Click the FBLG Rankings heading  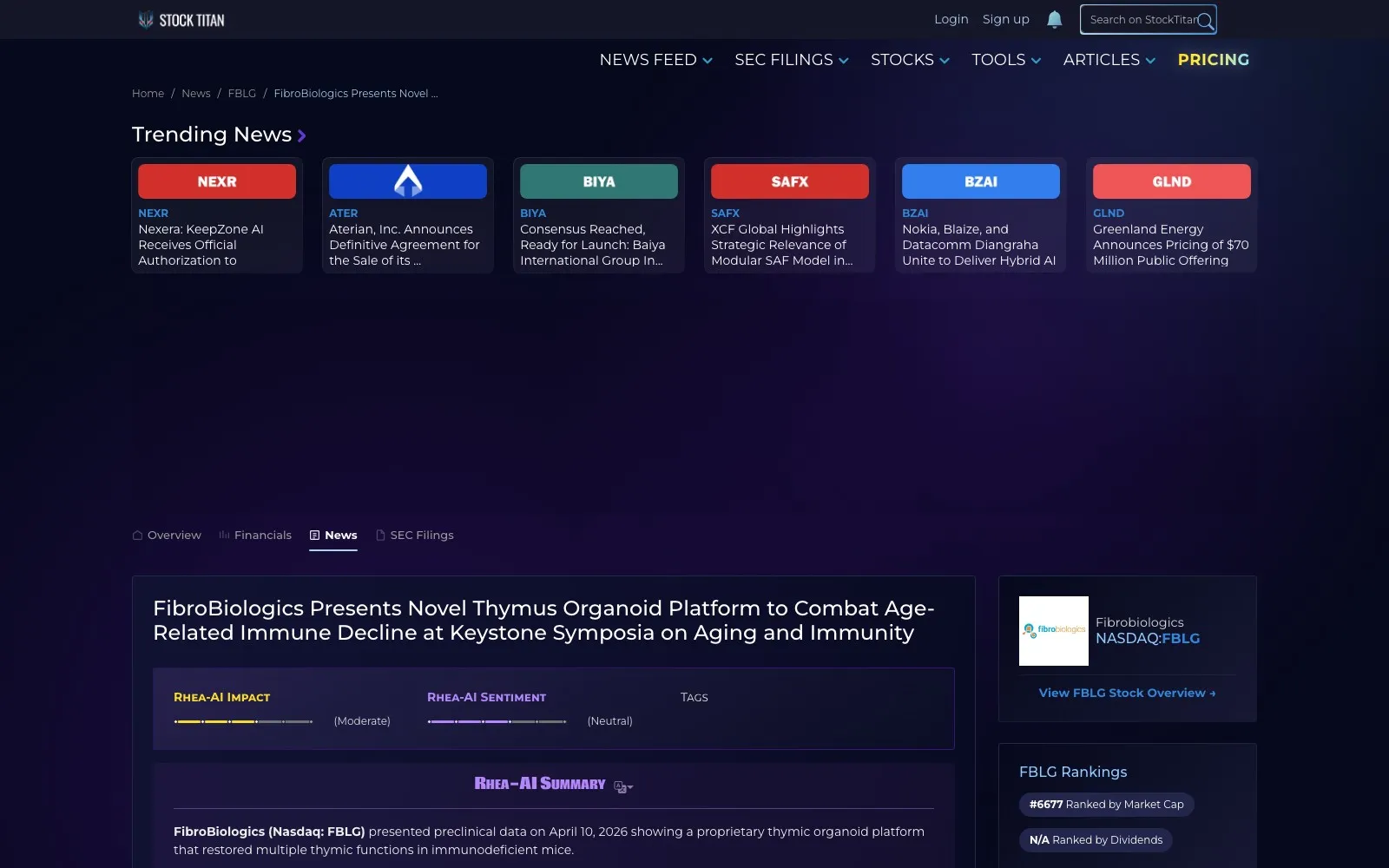pyautogui.click(x=1073, y=772)
